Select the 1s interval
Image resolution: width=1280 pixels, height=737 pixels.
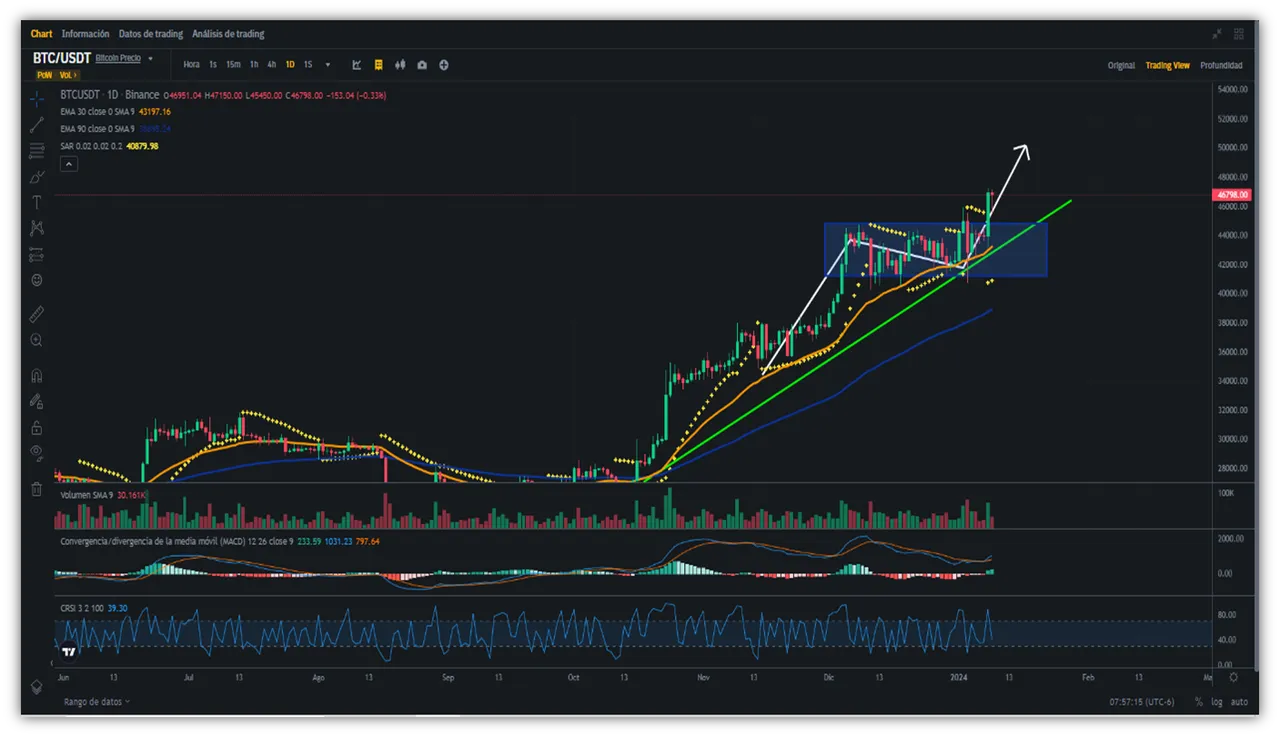213,65
